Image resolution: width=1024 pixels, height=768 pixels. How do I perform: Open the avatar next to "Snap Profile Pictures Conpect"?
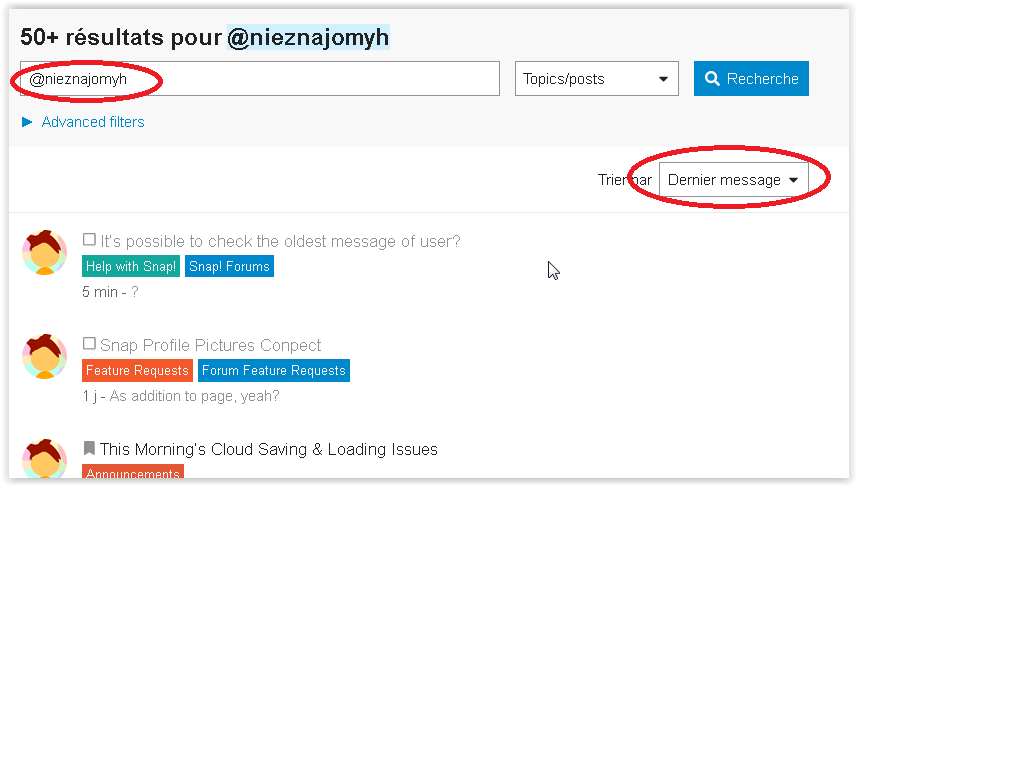44,356
